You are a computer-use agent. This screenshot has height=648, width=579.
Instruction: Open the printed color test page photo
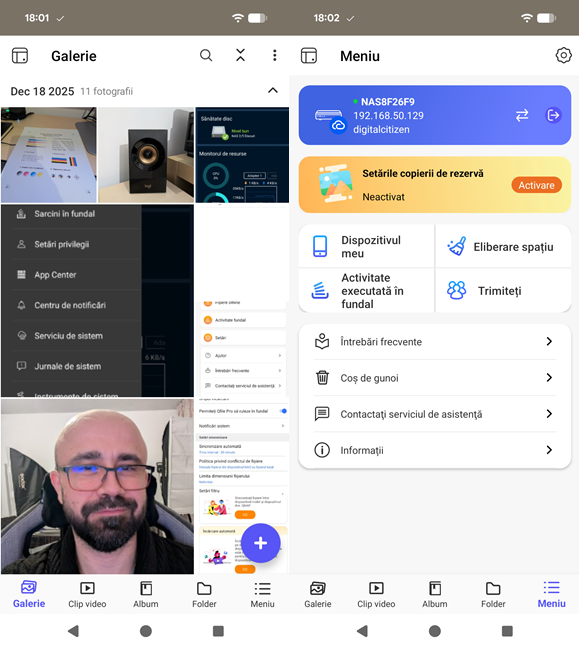(x=49, y=155)
